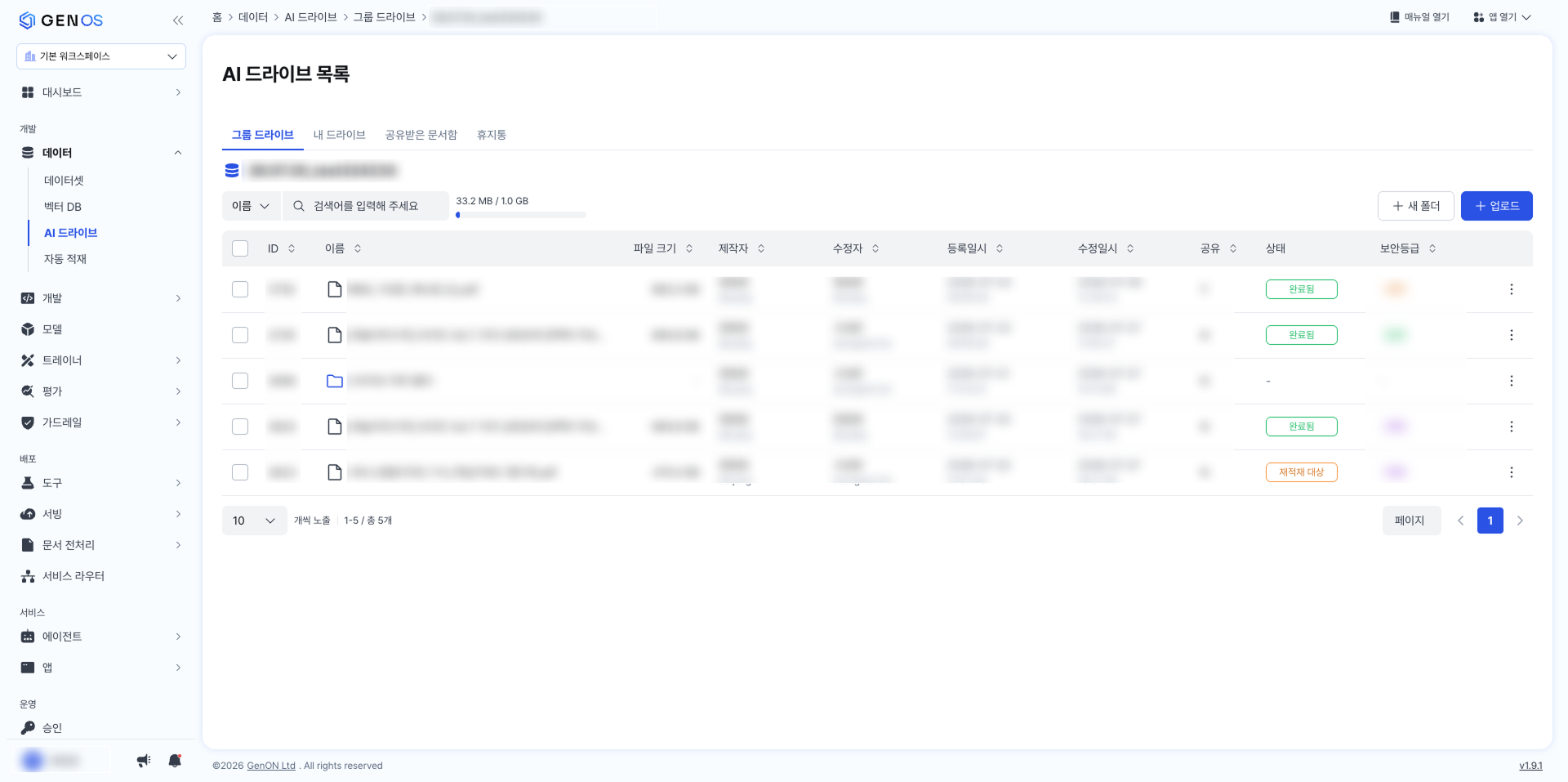
Task: Collapse the 데이터 sidebar section
Action: pos(178,153)
